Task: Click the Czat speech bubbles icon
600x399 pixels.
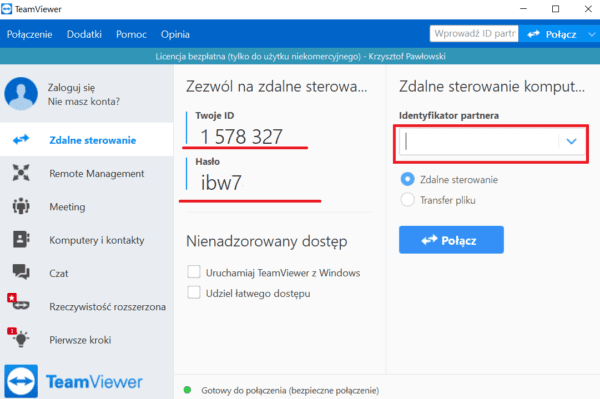Action: 21,272
